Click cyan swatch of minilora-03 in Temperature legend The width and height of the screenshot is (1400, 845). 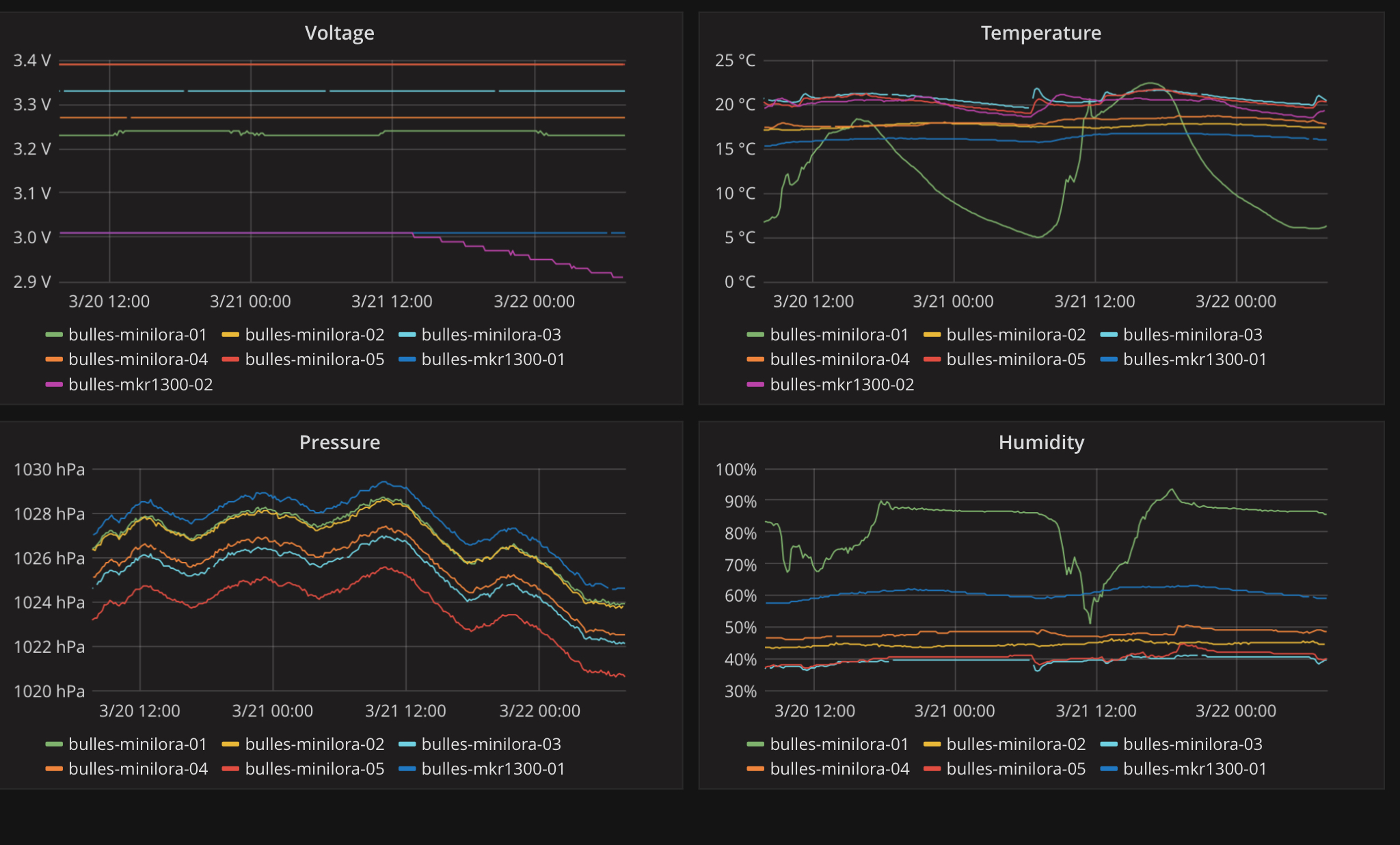click(x=1108, y=335)
